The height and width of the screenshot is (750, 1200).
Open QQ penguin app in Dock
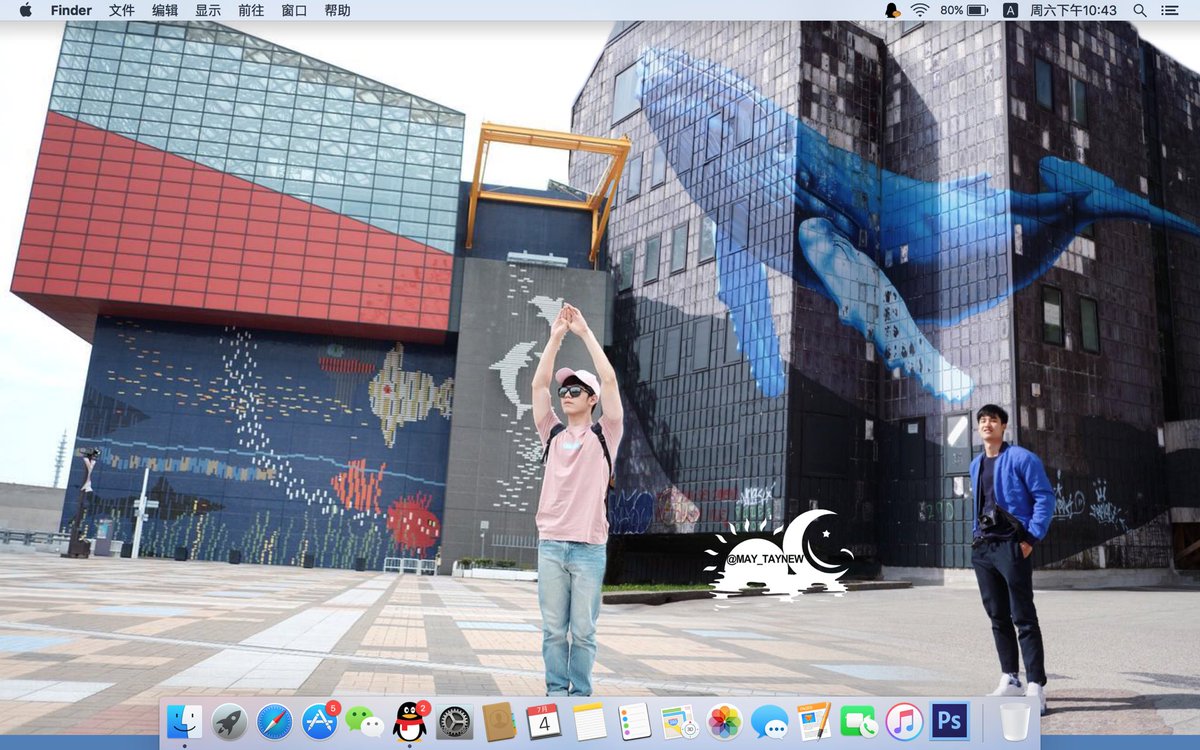click(409, 721)
